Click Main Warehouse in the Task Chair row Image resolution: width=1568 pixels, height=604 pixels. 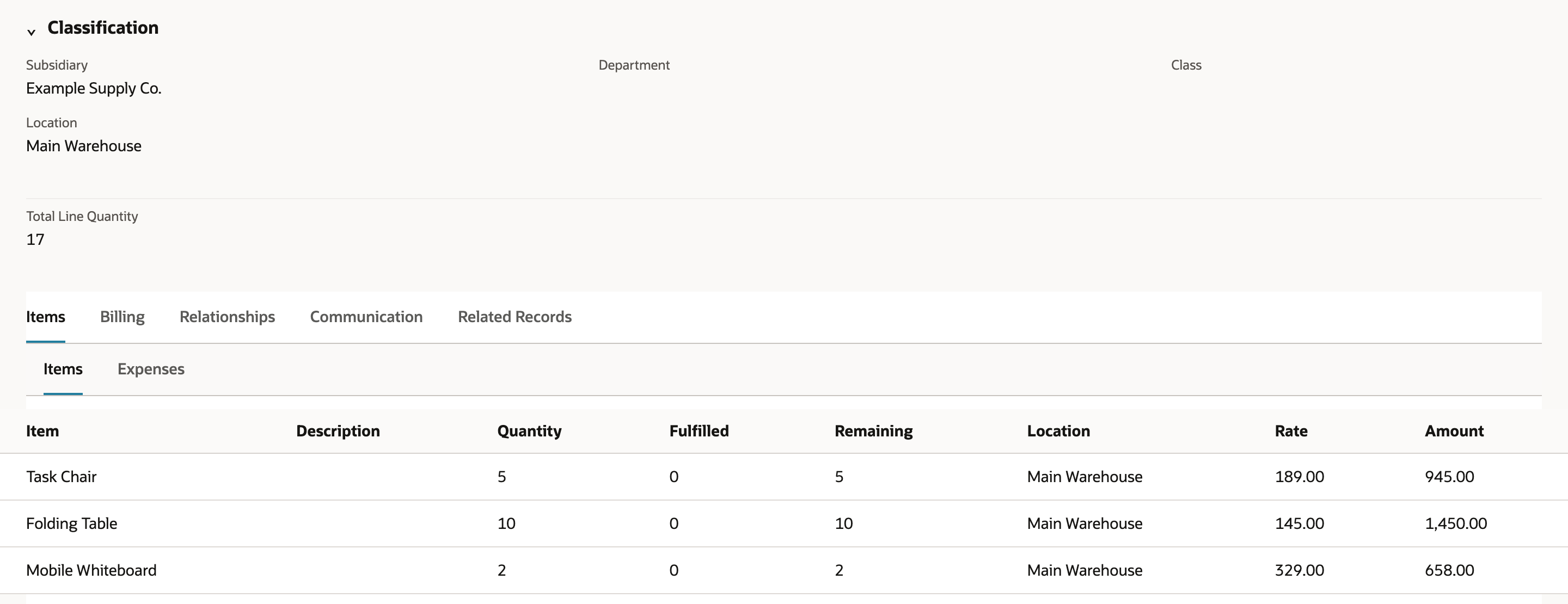pyautogui.click(x=1085, y=477)
